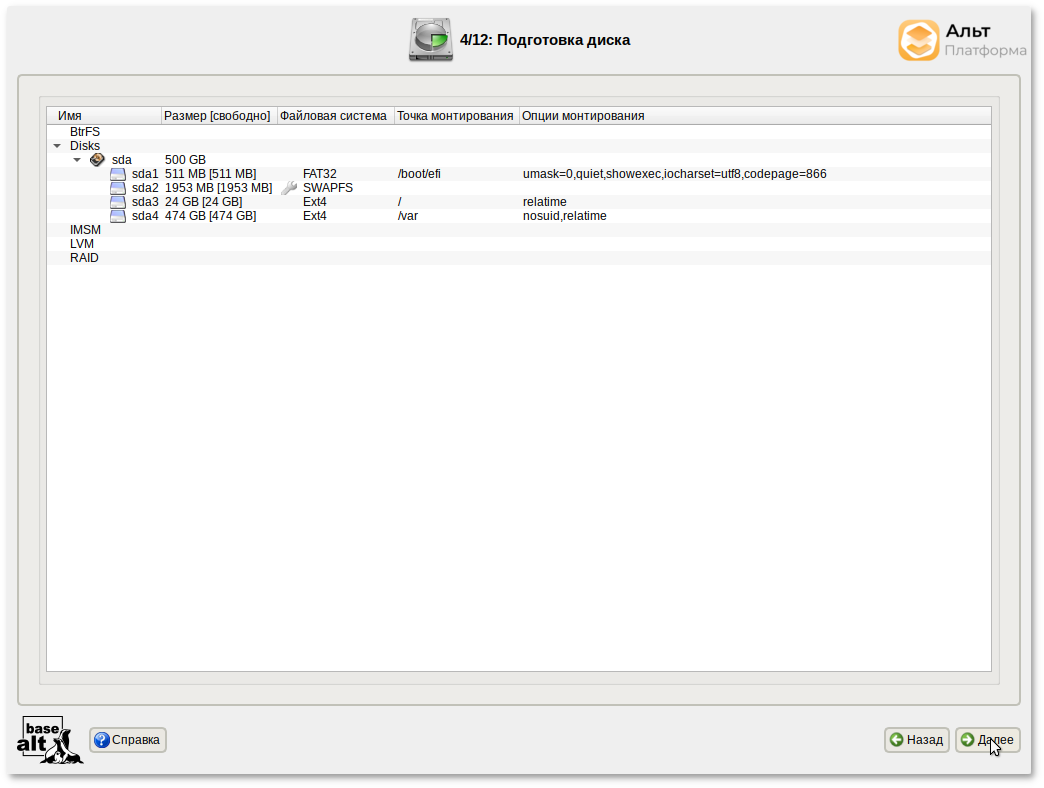
Task: Open help with the Справка button
Action: coord(128,740)
